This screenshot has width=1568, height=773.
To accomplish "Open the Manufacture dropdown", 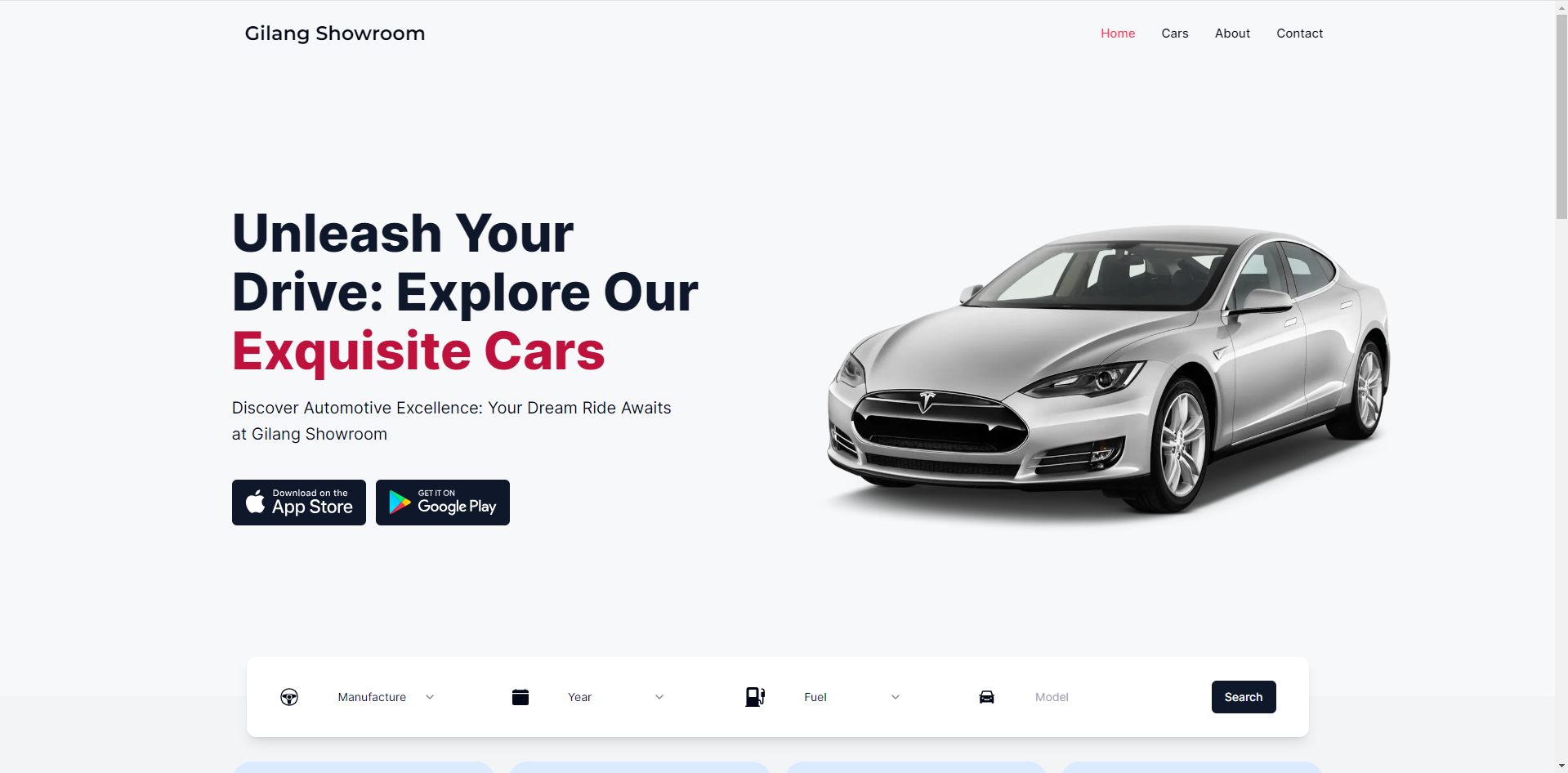I will tap(386, 697).
